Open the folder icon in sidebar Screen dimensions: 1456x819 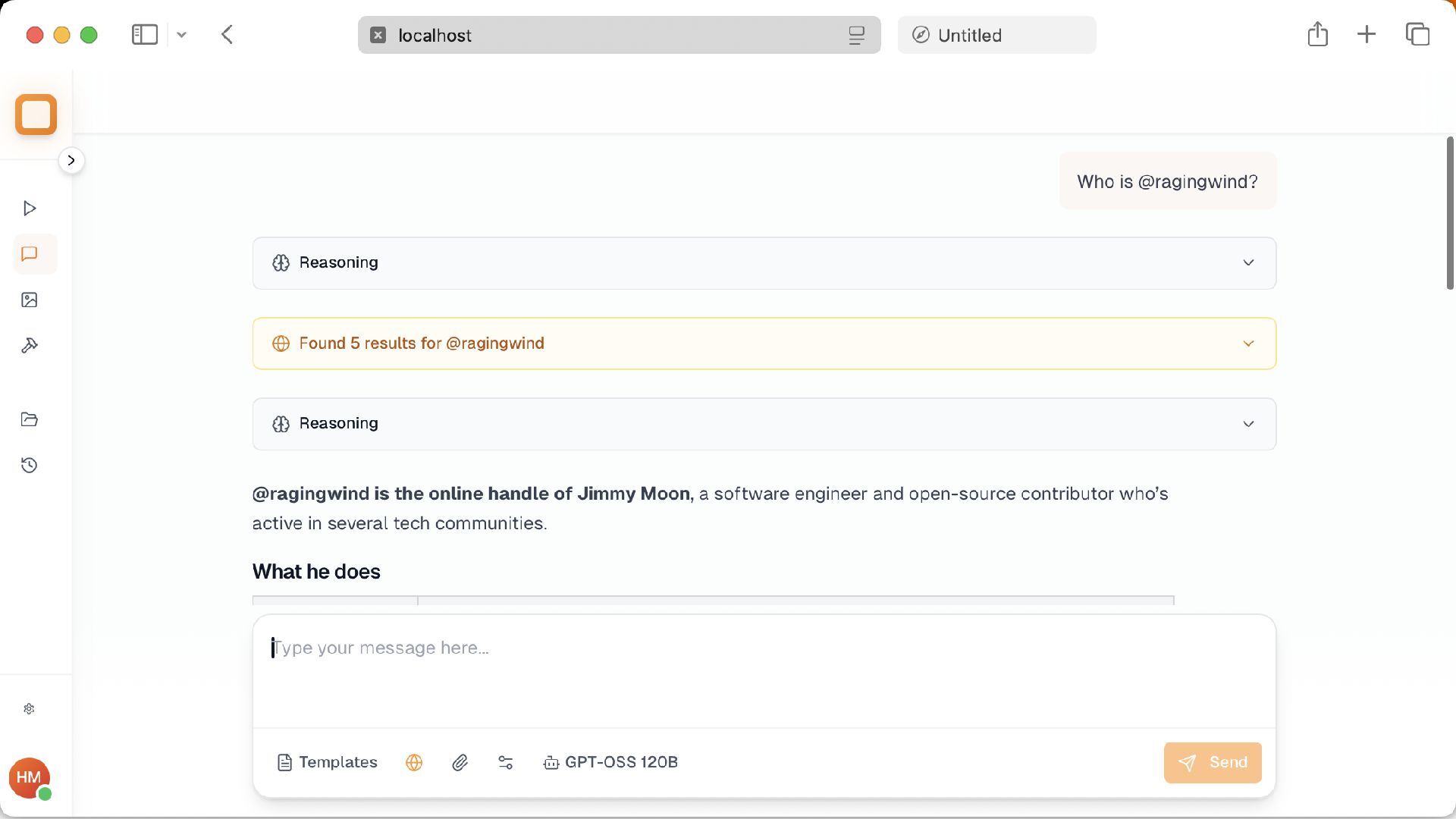30,419
